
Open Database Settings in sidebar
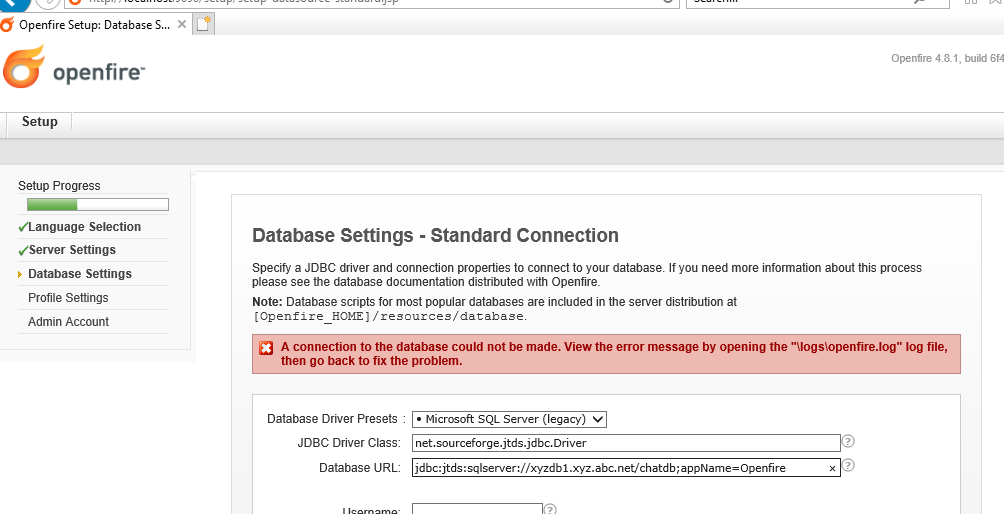click(x=80, y=274)
